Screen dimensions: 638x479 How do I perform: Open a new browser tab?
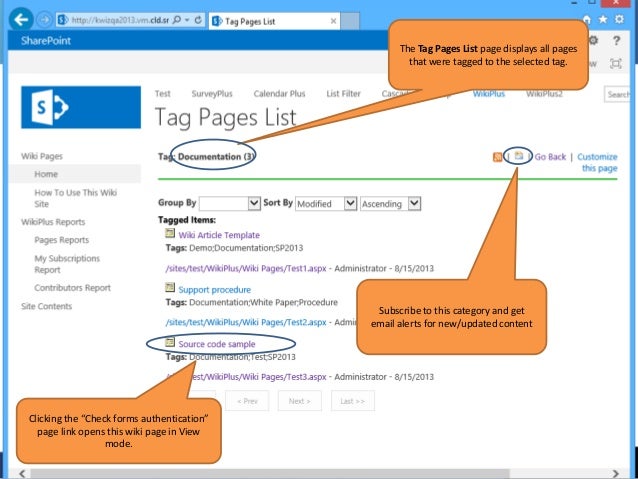point(350,21)
